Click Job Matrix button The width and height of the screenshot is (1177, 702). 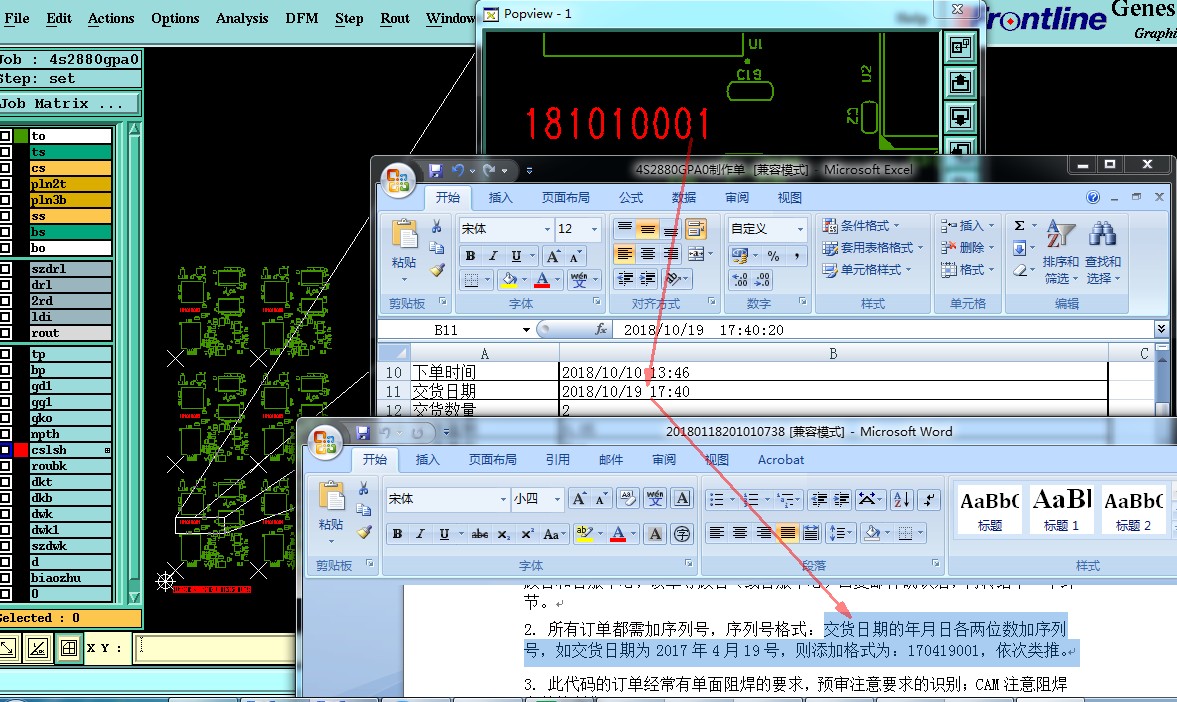point(70,104)
